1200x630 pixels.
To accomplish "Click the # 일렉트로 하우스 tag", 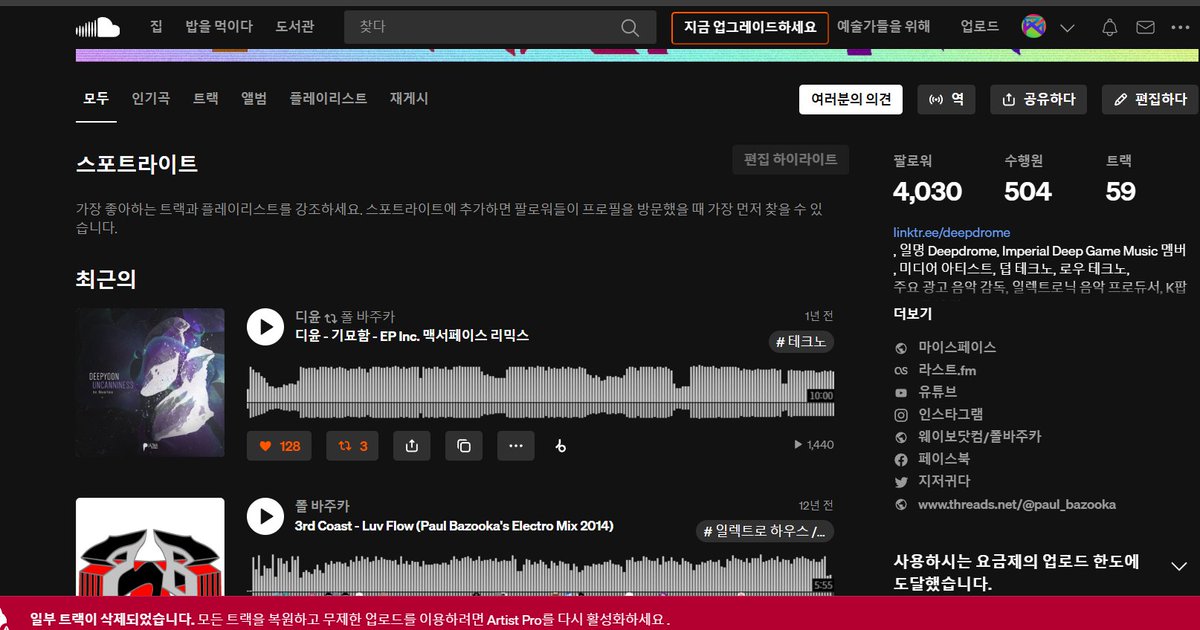I will click(765, 531).
